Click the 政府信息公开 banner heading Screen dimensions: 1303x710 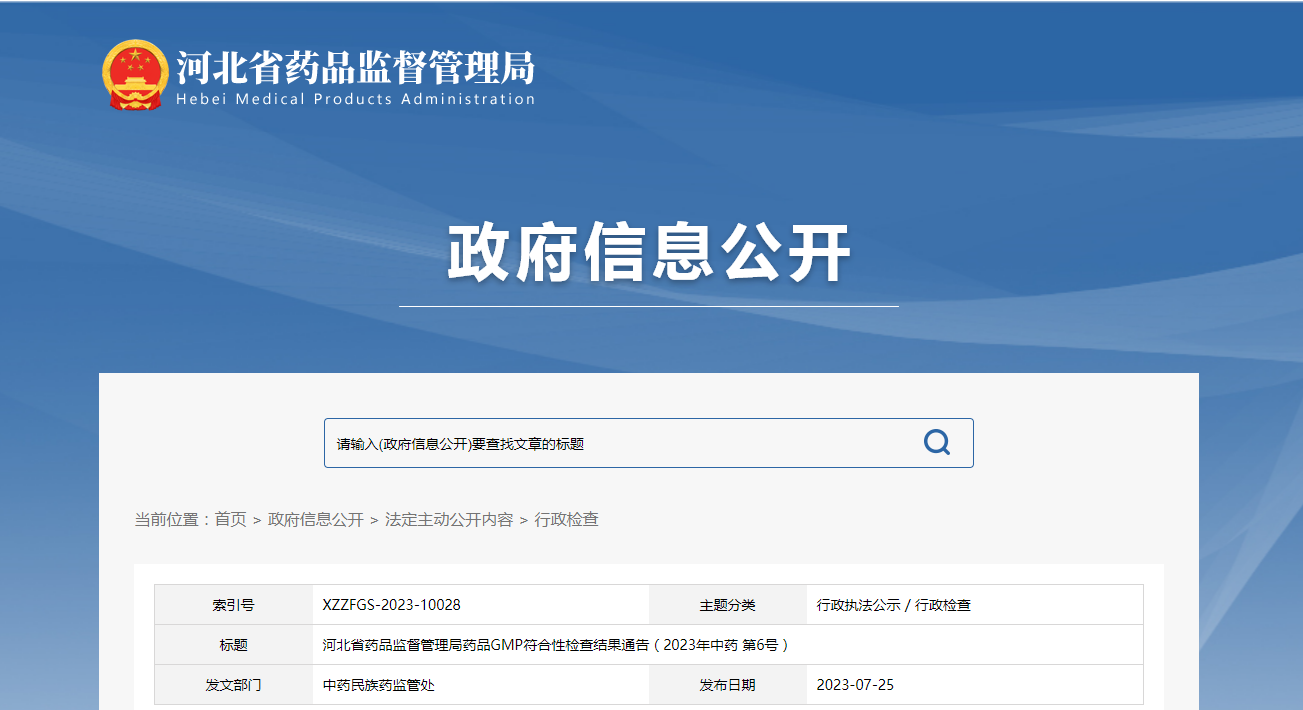[649, 254]
